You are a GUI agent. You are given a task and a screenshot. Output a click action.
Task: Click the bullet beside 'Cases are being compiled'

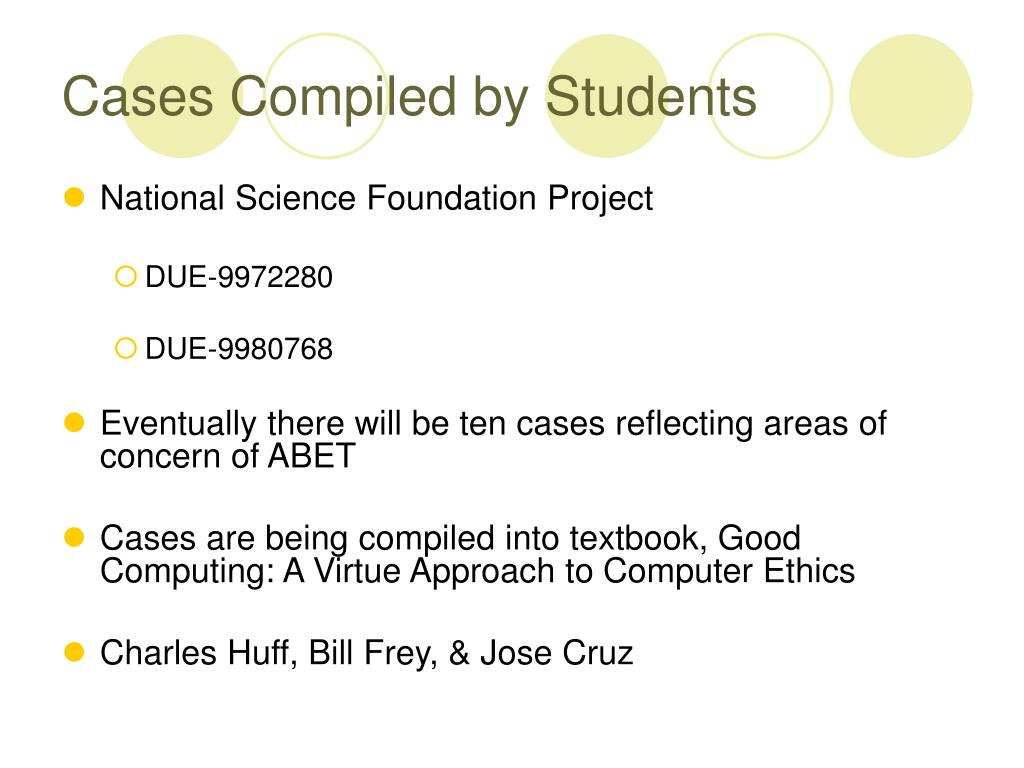[x=74, y=537]
